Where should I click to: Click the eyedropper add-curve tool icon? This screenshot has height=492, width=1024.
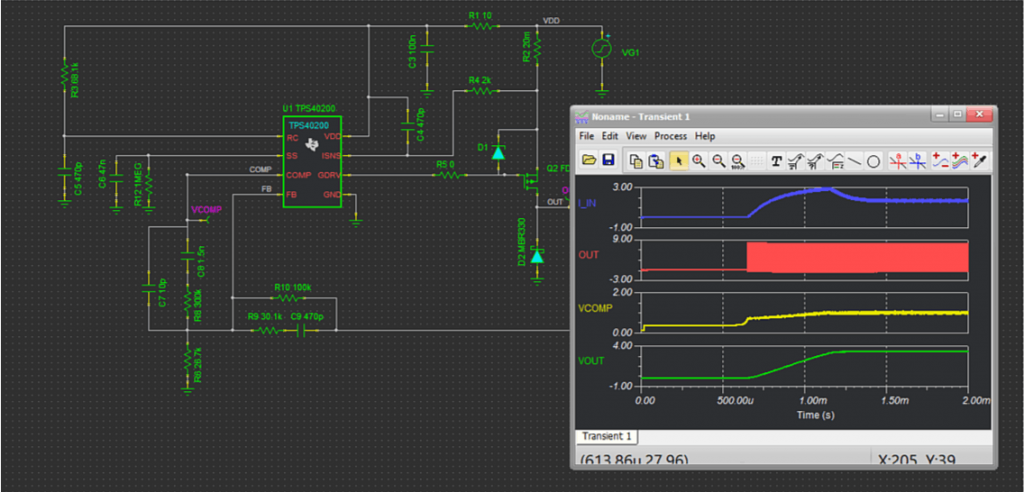979,160
